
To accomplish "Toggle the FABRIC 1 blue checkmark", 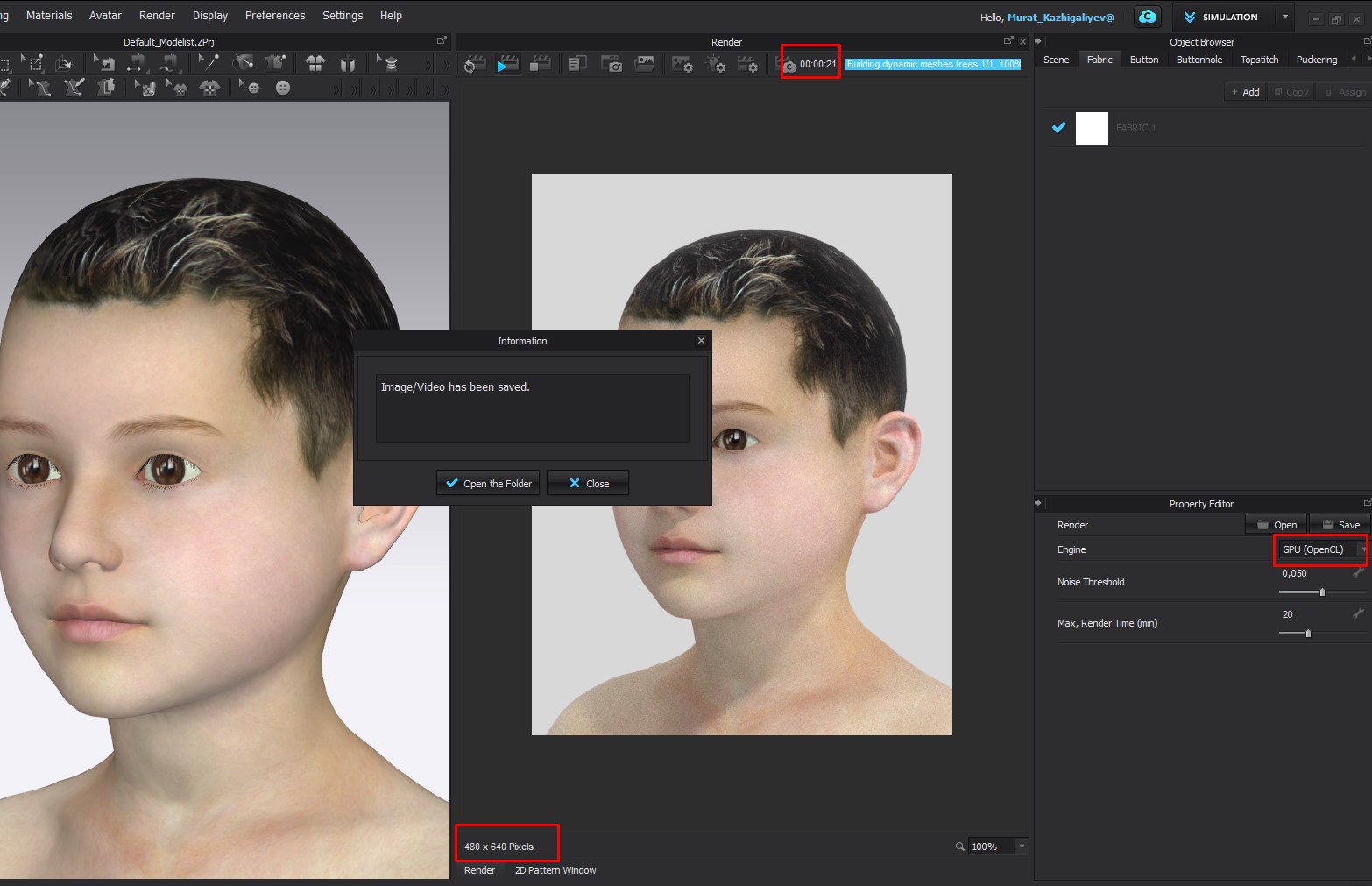I will pos(1059,128).
